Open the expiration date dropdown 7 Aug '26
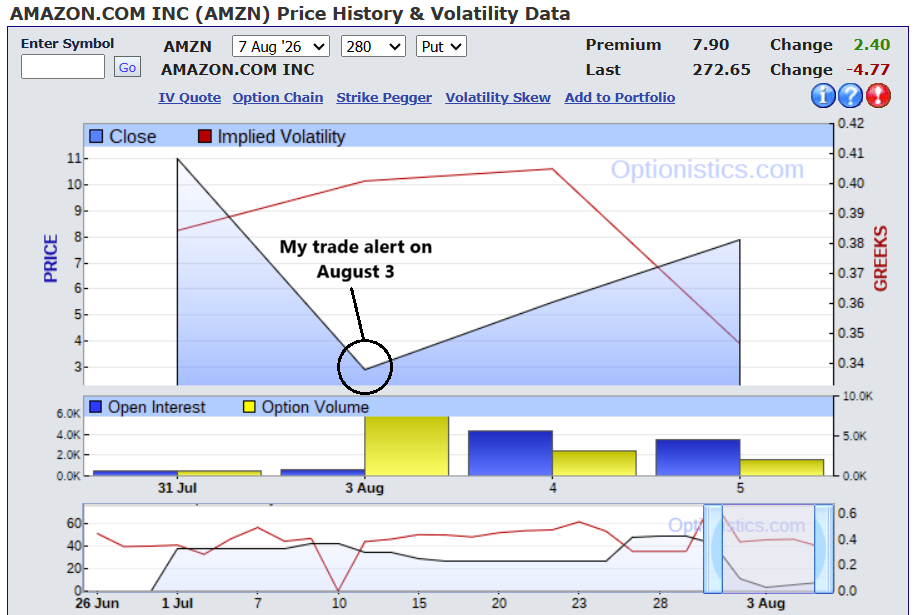 click(x=281, y=46)
